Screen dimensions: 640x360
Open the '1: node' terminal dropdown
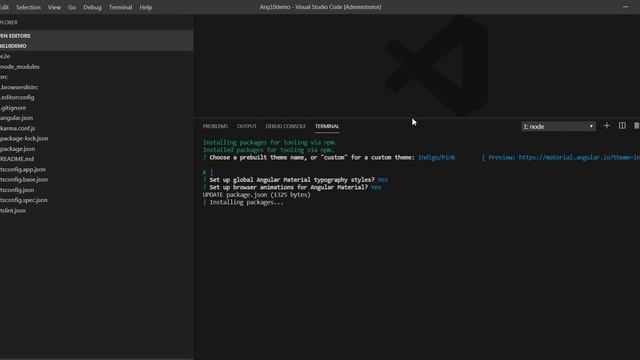[x=558, y=127]
